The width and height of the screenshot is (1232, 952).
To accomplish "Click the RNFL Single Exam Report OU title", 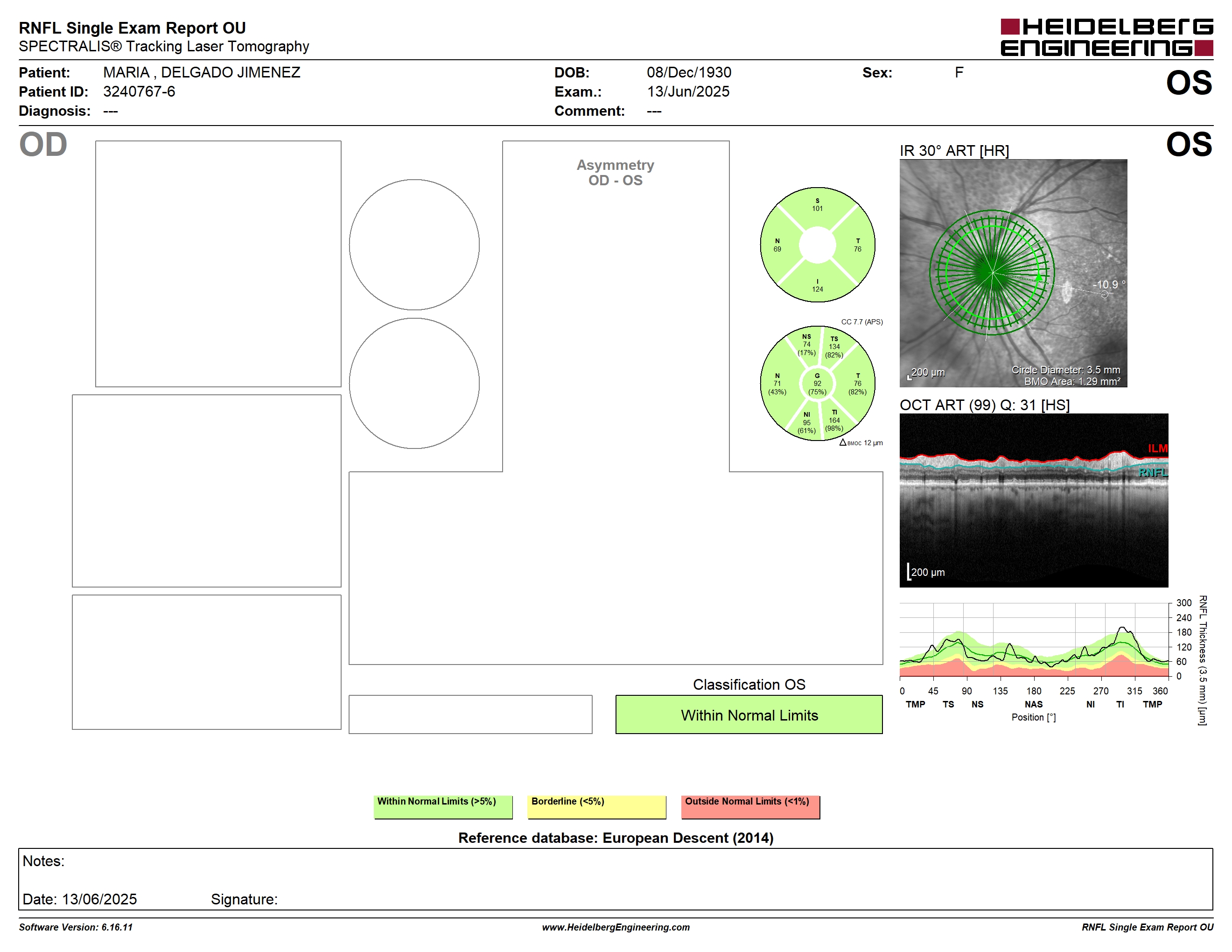I will point(132,28).
